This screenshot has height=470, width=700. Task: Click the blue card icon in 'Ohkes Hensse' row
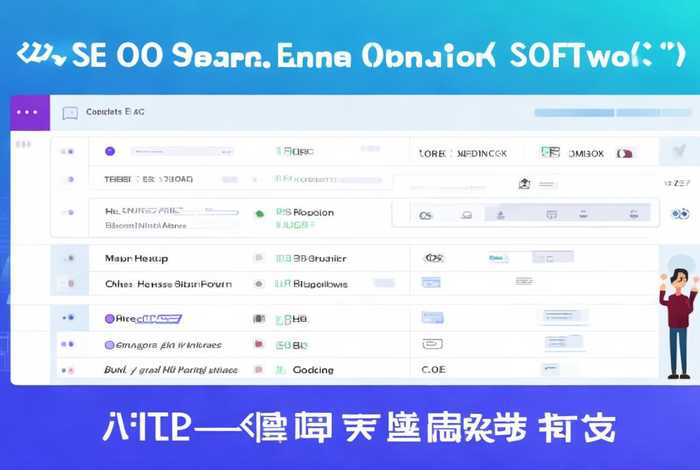click(431, 283)
